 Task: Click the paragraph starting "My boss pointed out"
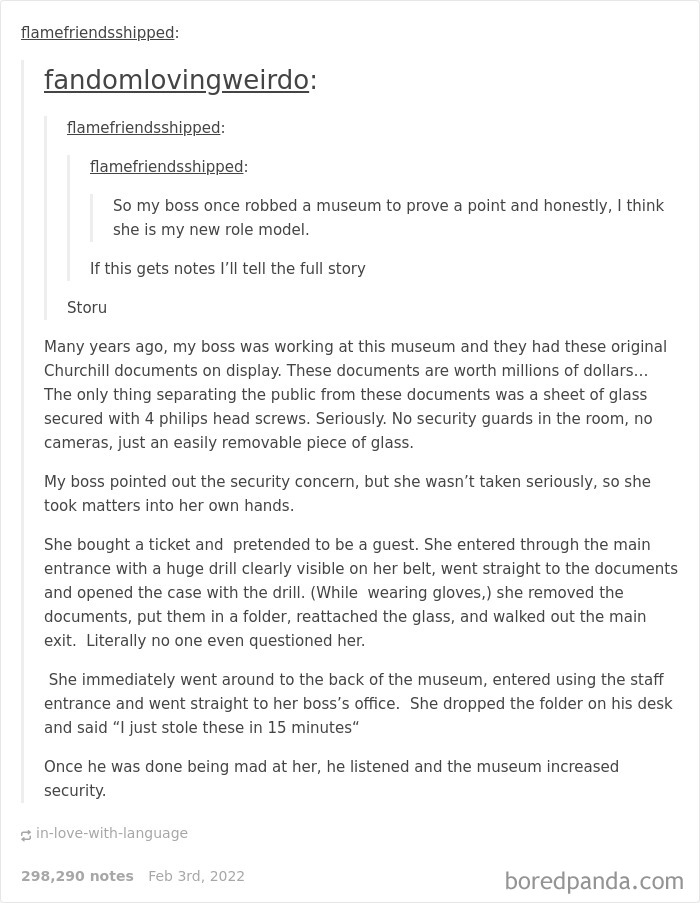(x=347, y=494)
